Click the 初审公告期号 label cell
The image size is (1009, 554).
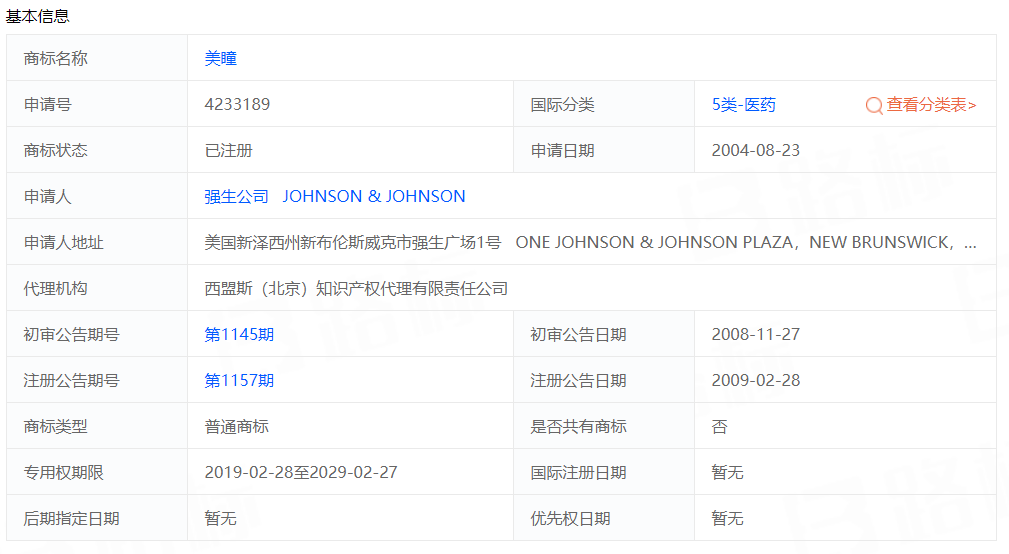(97, 335)
